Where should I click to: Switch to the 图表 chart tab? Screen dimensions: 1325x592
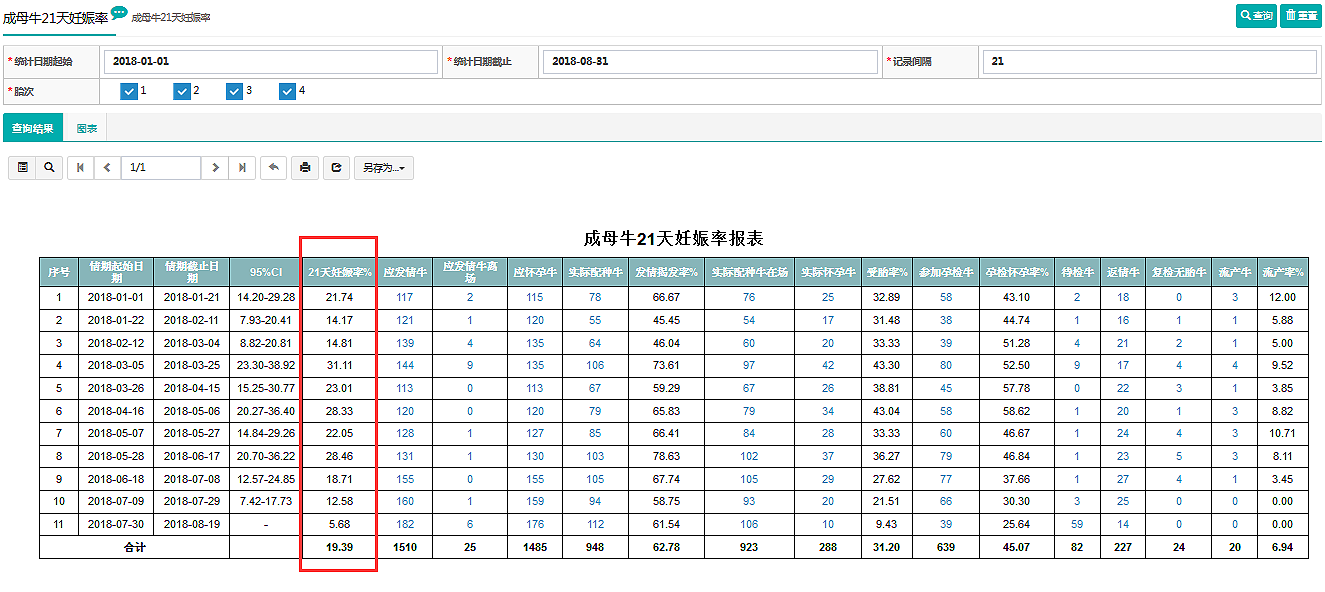[x=87, y=128]
